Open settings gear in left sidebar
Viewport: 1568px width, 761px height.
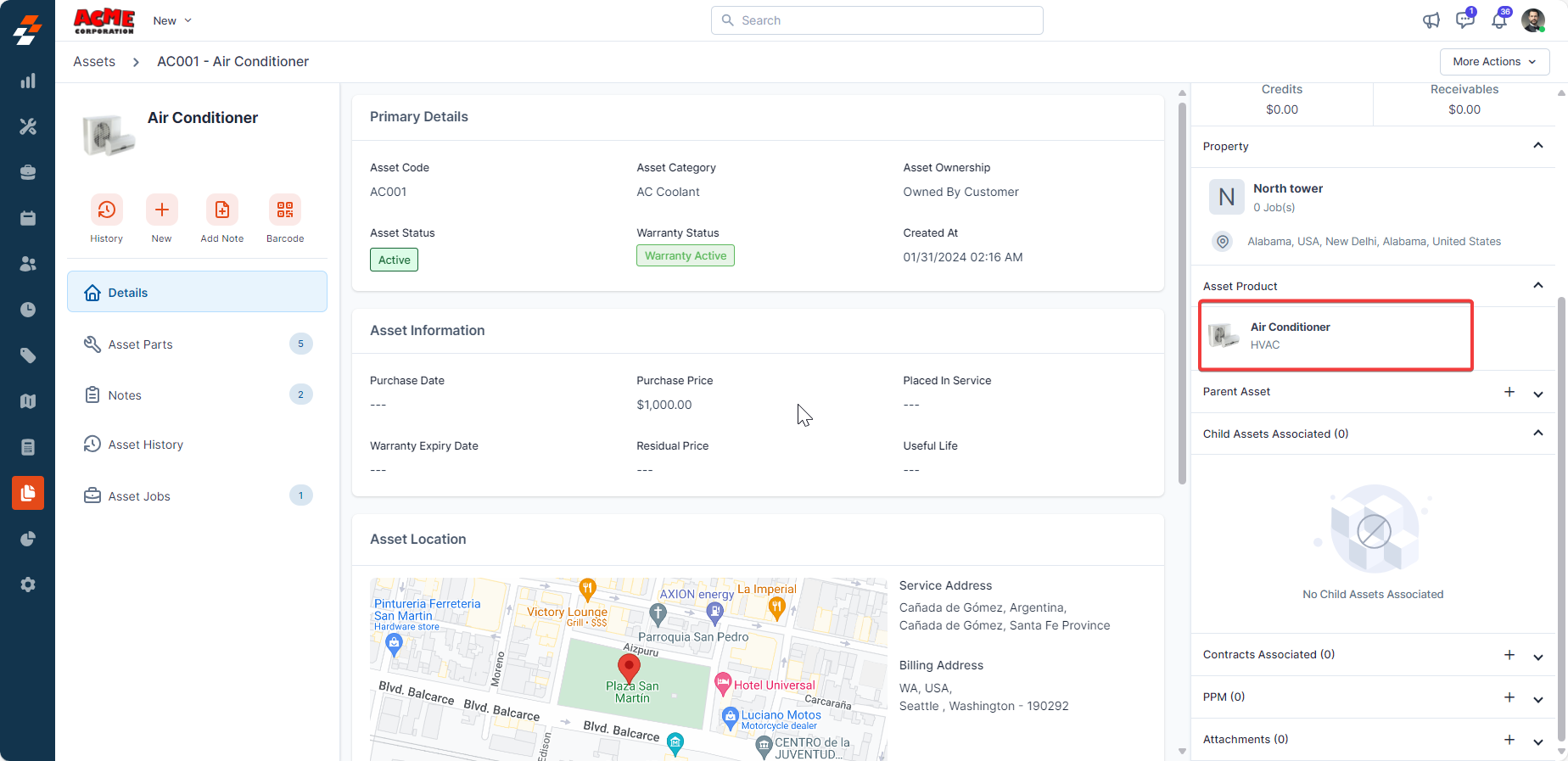click(28, 585)
